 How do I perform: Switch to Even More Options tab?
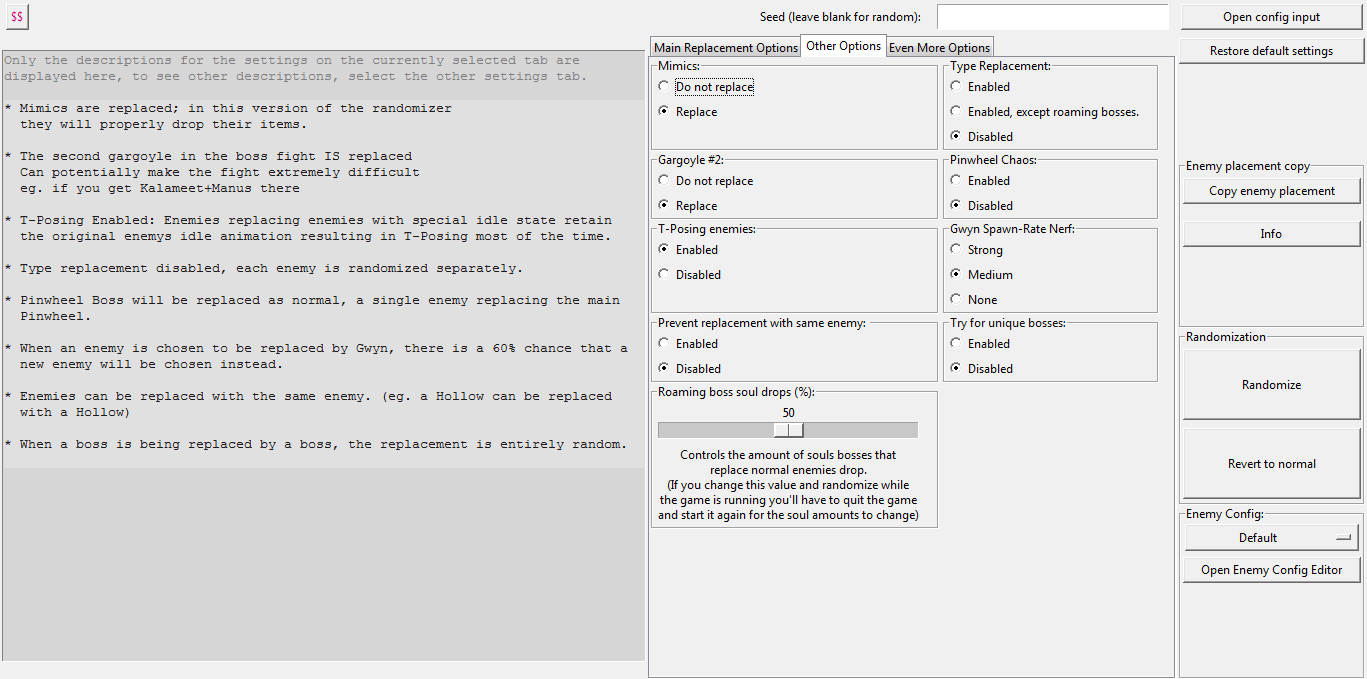(939, 48)
